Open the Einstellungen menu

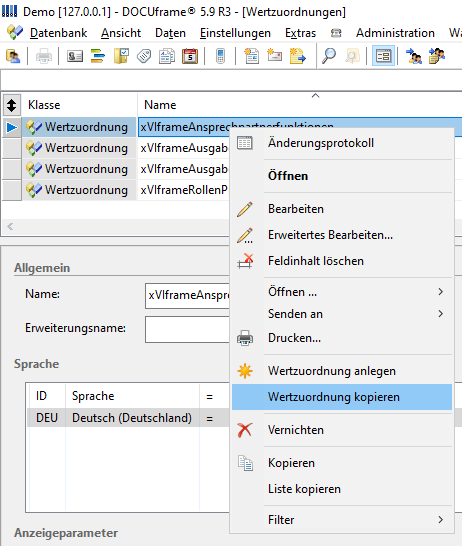click(x=235, y=33)
